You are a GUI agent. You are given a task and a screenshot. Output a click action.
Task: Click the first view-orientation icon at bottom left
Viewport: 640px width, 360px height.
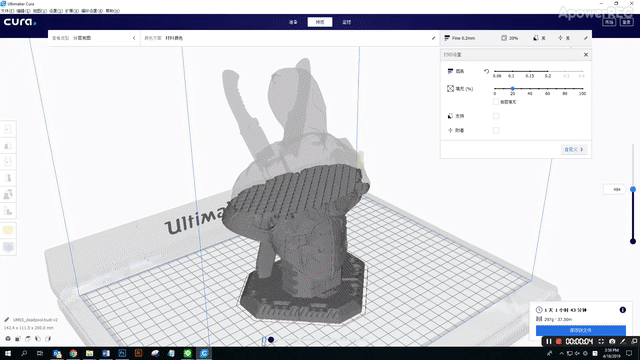(x=8, y=338)
